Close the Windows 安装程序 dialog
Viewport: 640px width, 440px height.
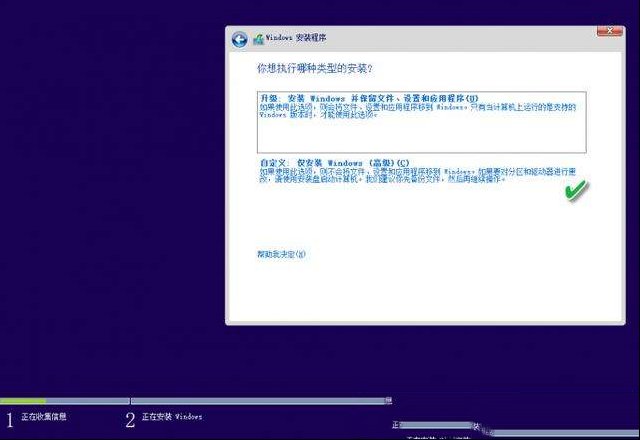609,31
